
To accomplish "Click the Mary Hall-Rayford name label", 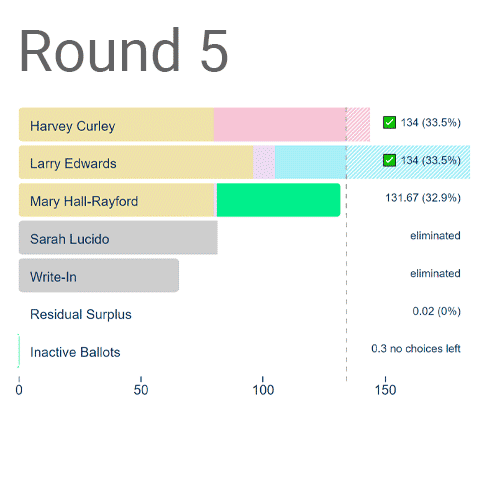I will click(84, 201).
